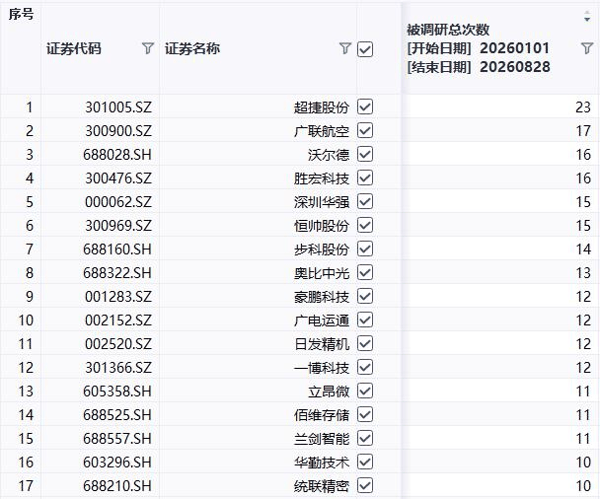Select row number 9
This screenshot has height=499, width=600.
coord(29,297)
